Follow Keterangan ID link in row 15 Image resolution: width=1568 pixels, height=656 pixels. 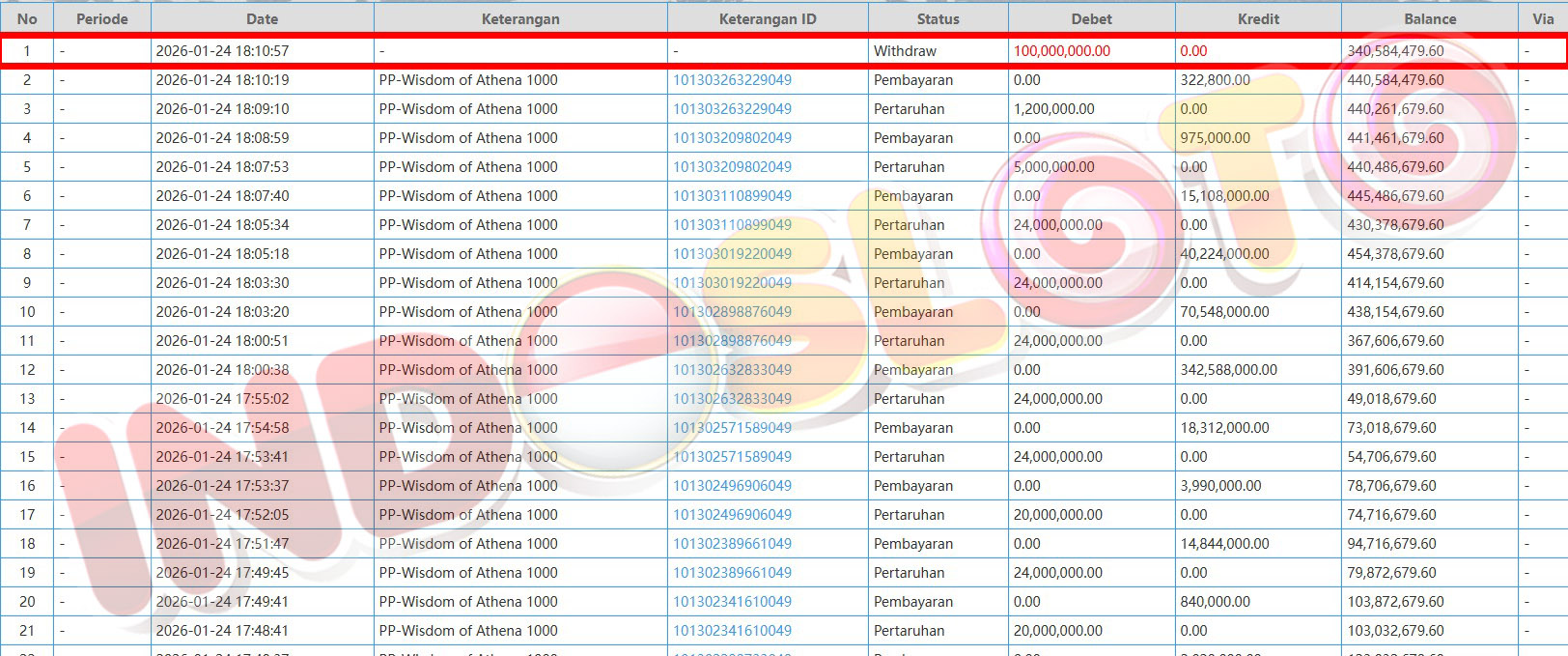pos(732,457)
